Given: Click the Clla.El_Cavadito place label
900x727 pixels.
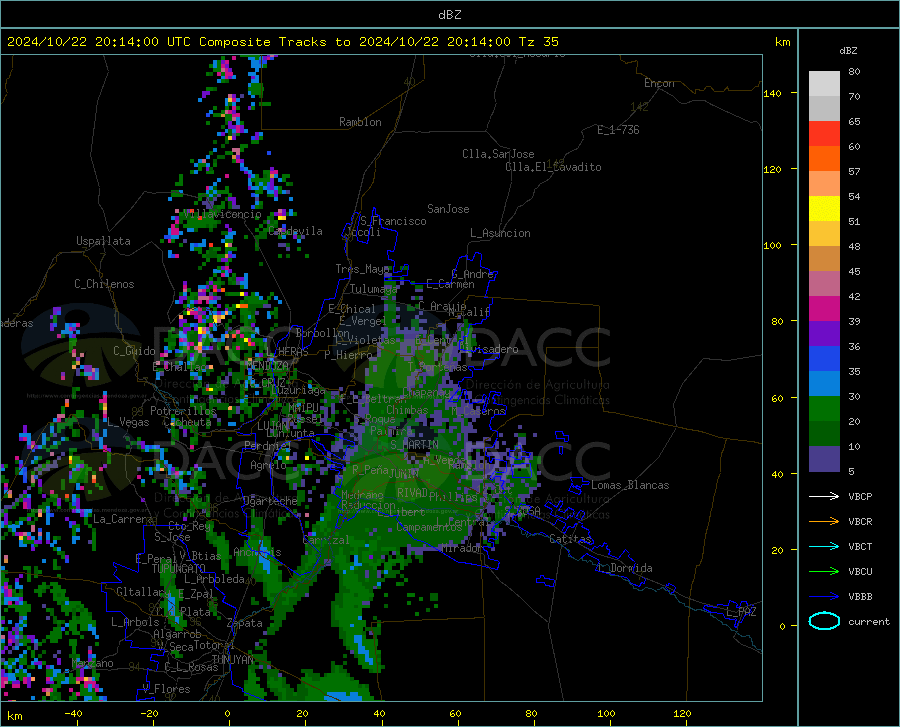Looking at the screenshot, I should [553, 167].
